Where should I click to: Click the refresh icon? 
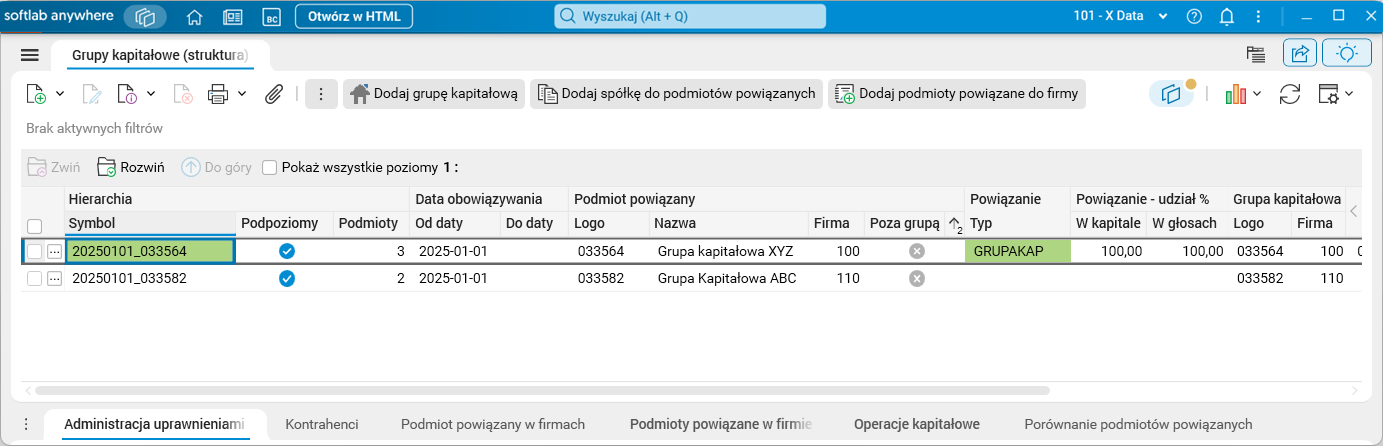coord(1290,94)
